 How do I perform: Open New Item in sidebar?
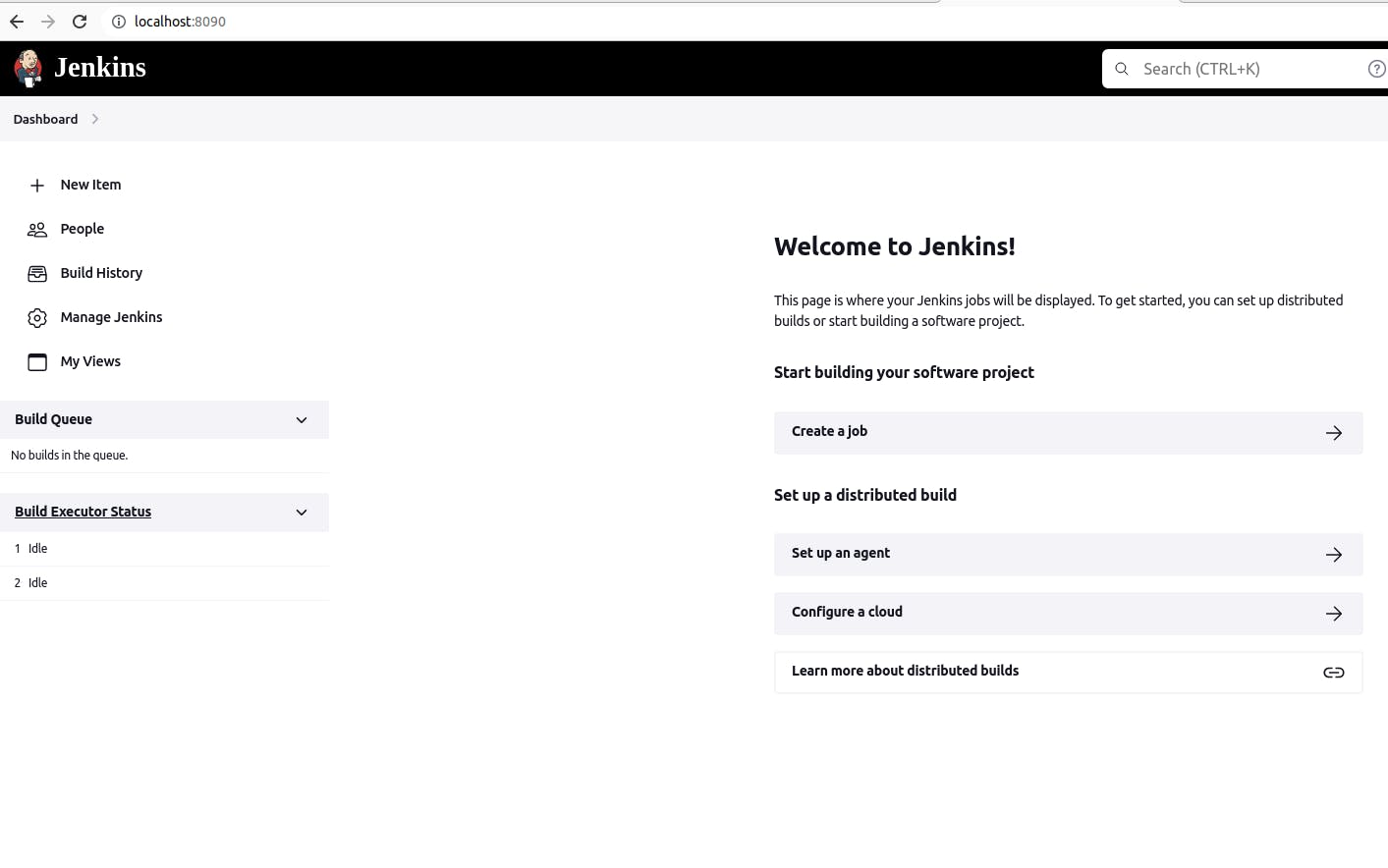click(x=91, y=185)
